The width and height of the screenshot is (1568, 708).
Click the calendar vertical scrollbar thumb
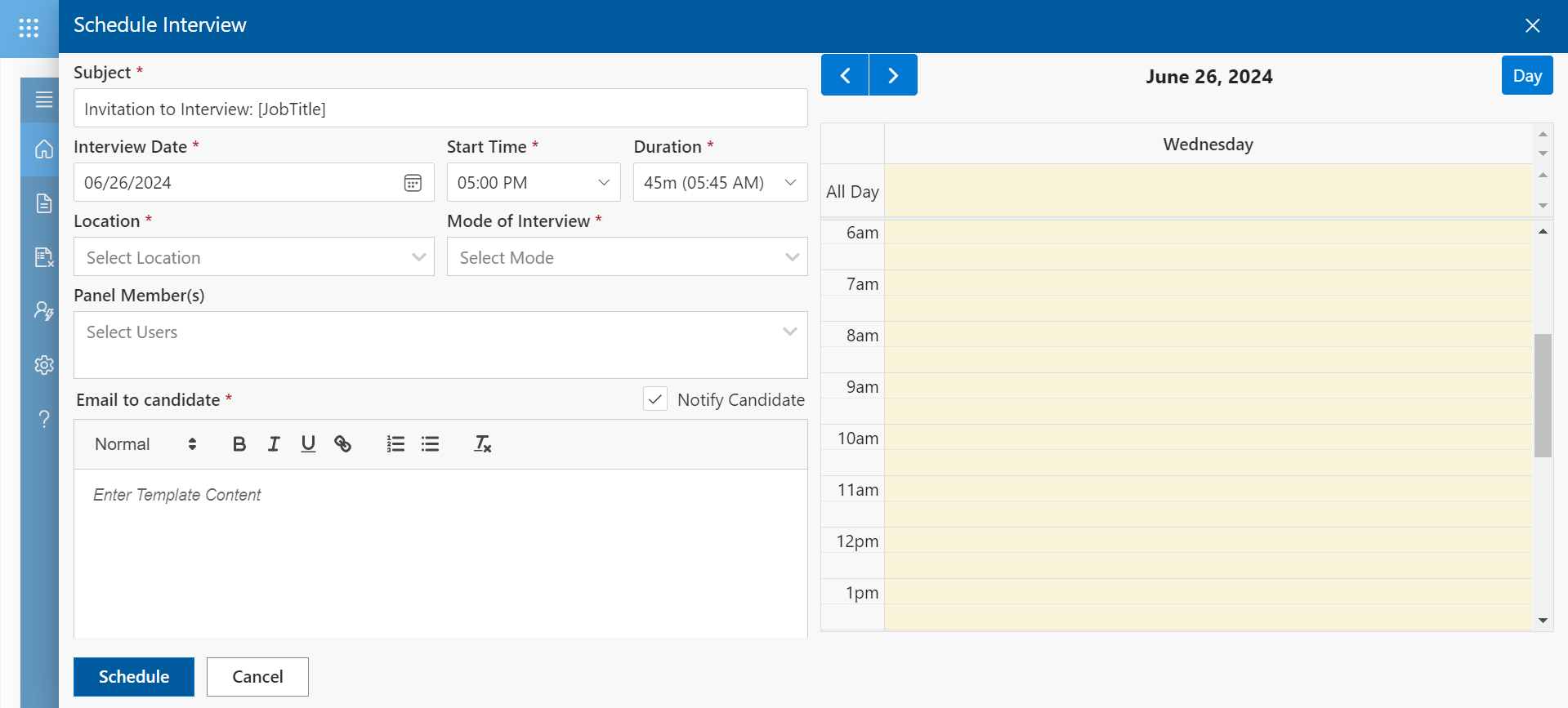pyautogui.click(x=1543, y=395)
